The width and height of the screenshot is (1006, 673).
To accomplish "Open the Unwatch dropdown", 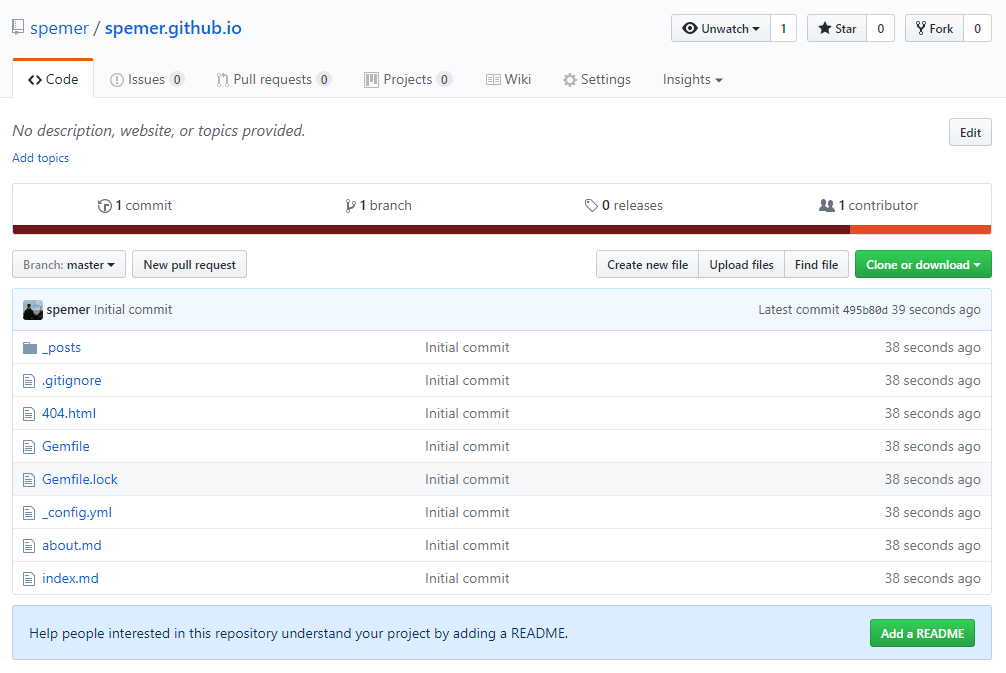I will pos(721,28).
